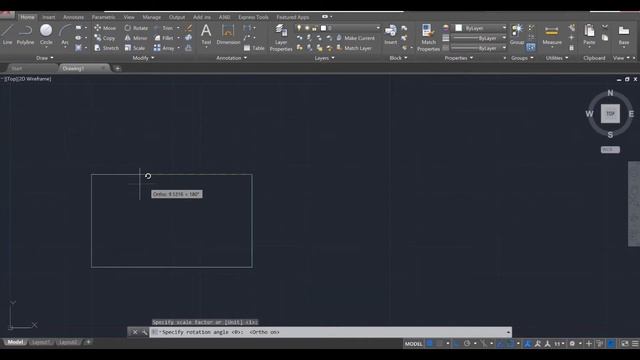Screen dimensions: 640x360
Task: Select the Polyline tool
Action: pos(25,34)
